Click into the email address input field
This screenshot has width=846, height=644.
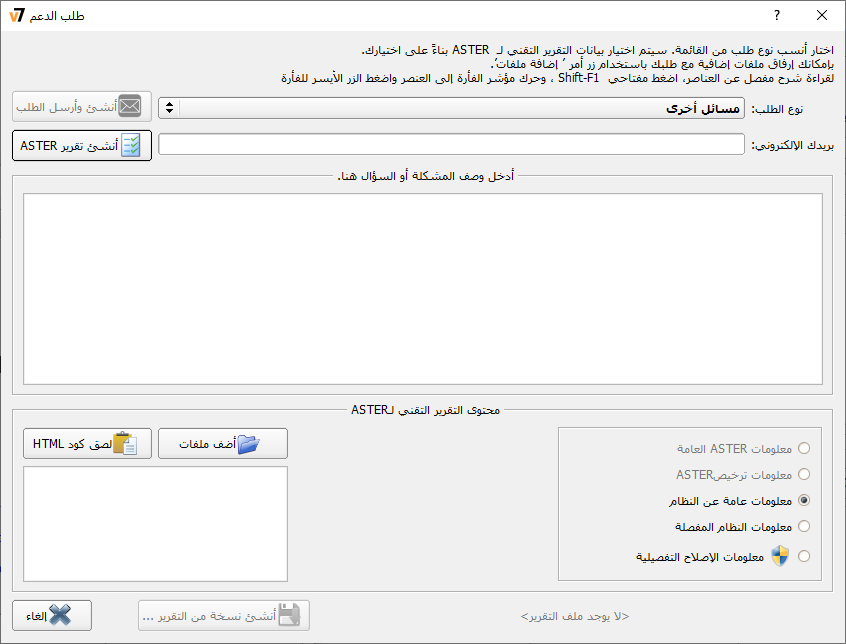tap(452, 144)
